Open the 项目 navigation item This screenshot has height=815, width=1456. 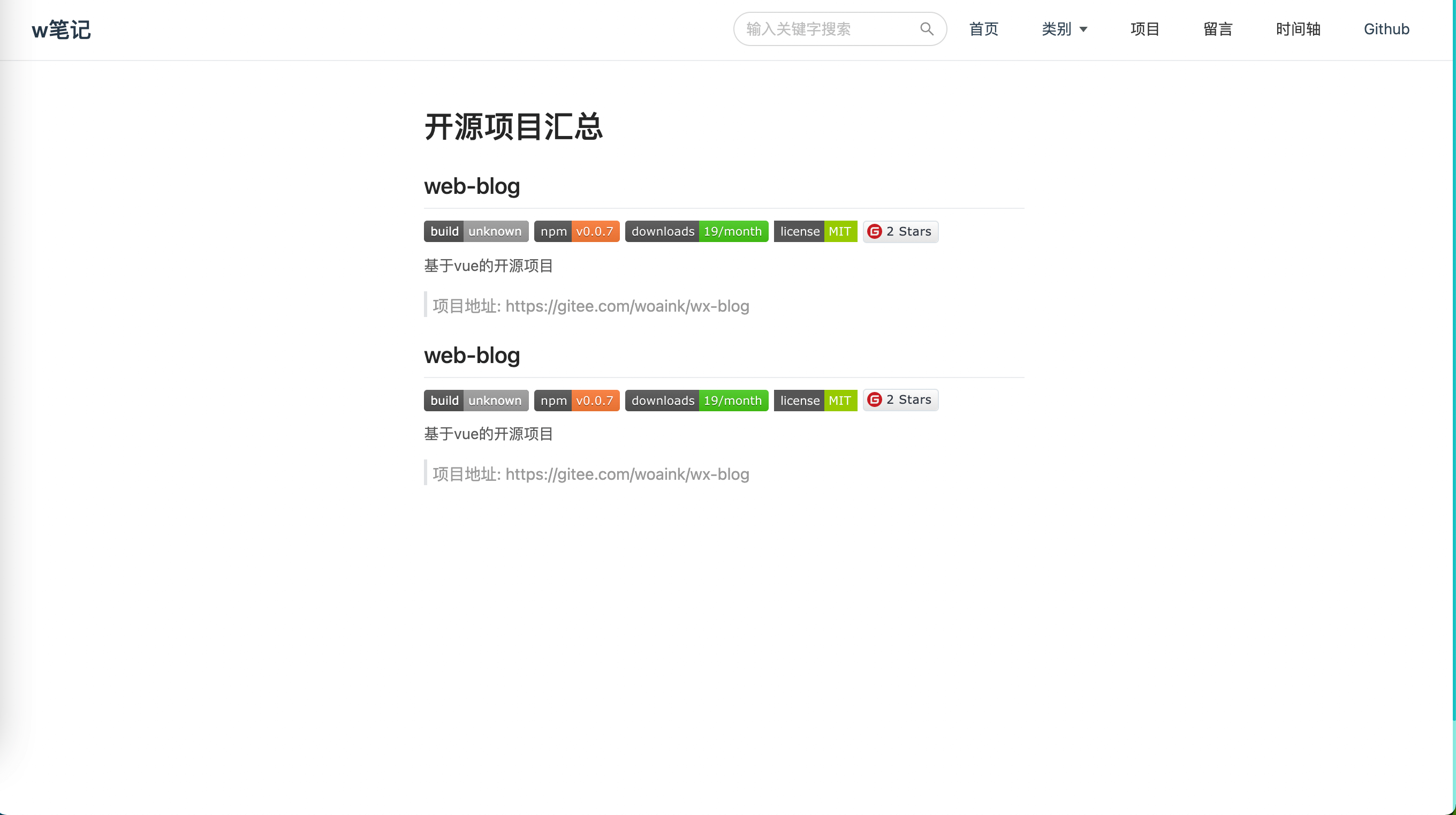[x=1144, y=29]
